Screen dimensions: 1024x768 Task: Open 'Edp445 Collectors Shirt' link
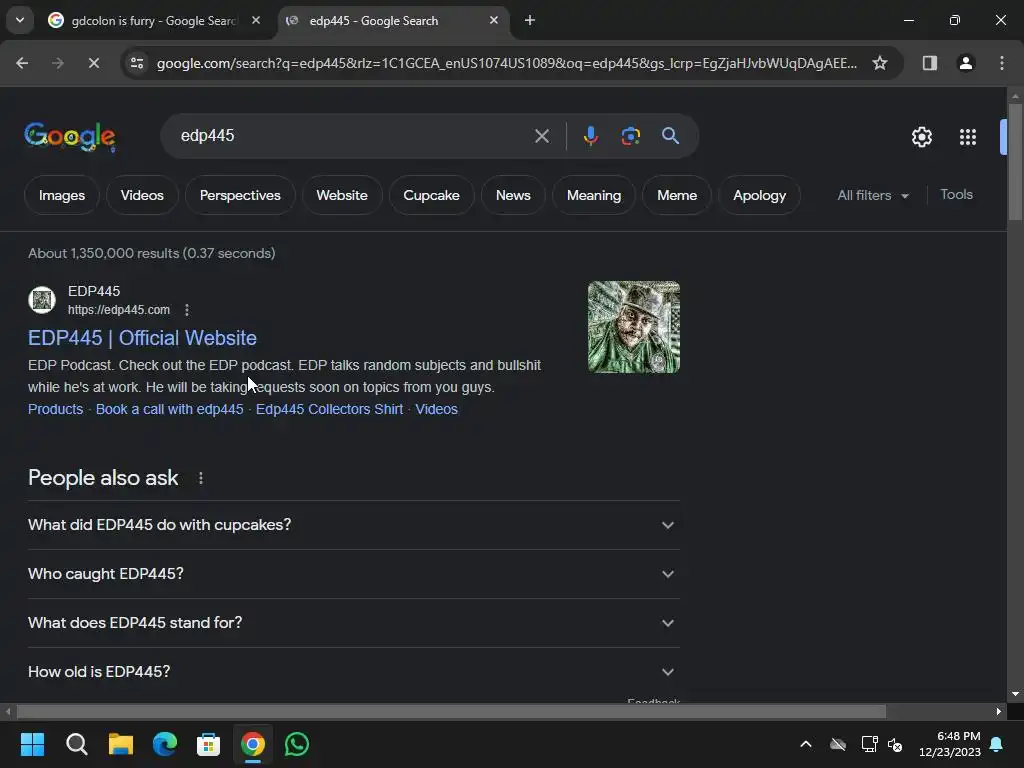click(329, 409)
